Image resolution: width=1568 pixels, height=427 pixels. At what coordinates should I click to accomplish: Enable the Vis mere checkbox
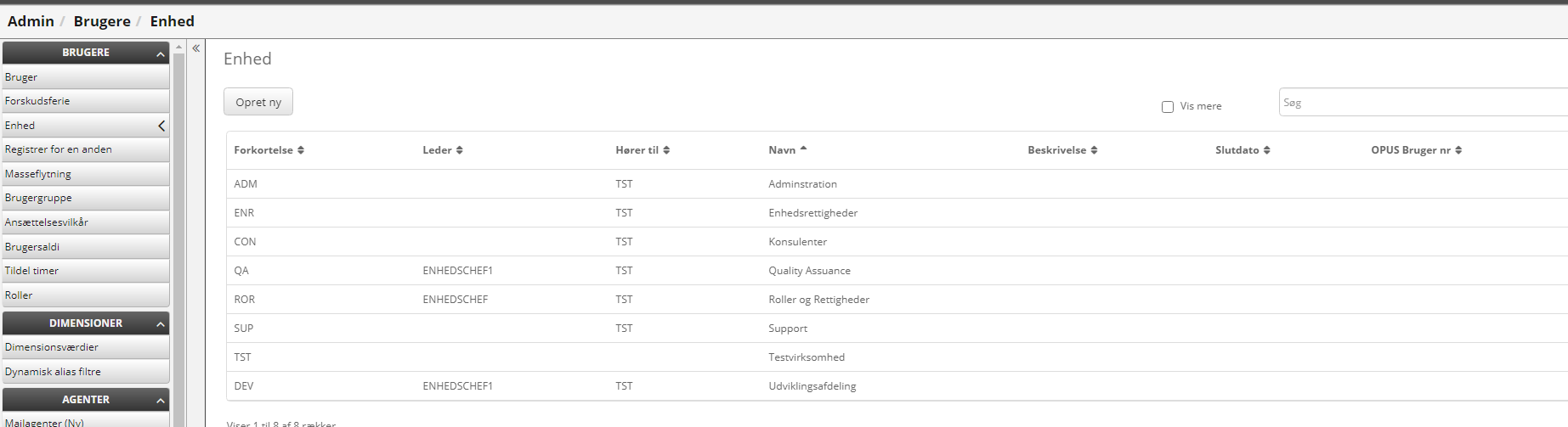(x=1168, y=107)
